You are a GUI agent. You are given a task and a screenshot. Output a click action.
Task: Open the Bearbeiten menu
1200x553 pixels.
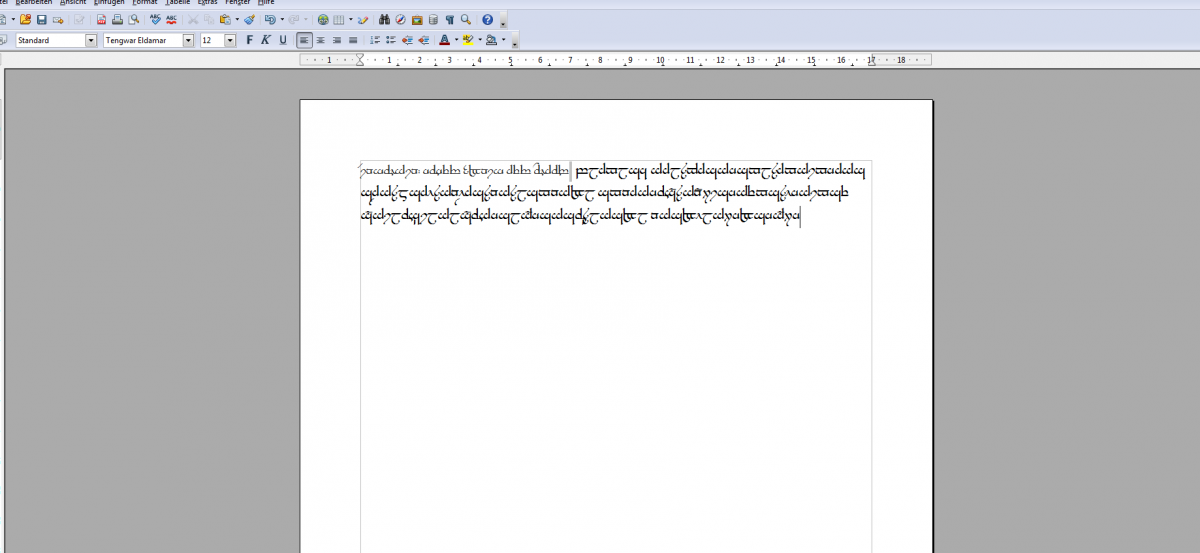click(x=33, y=3)
